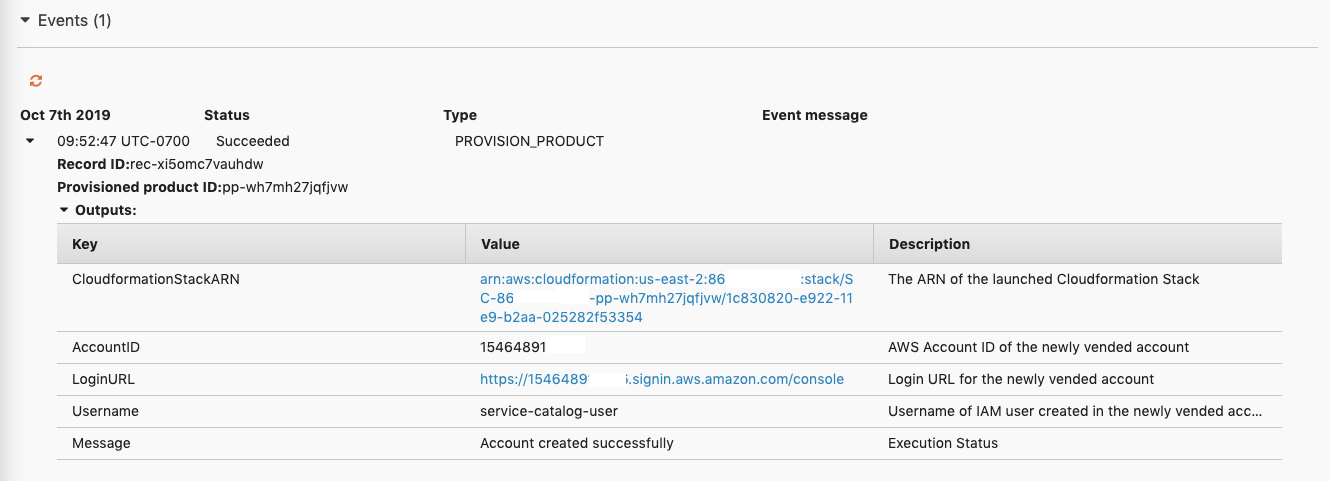
Task: Click the Succeeded status text
Action: [x=253, y=141]
